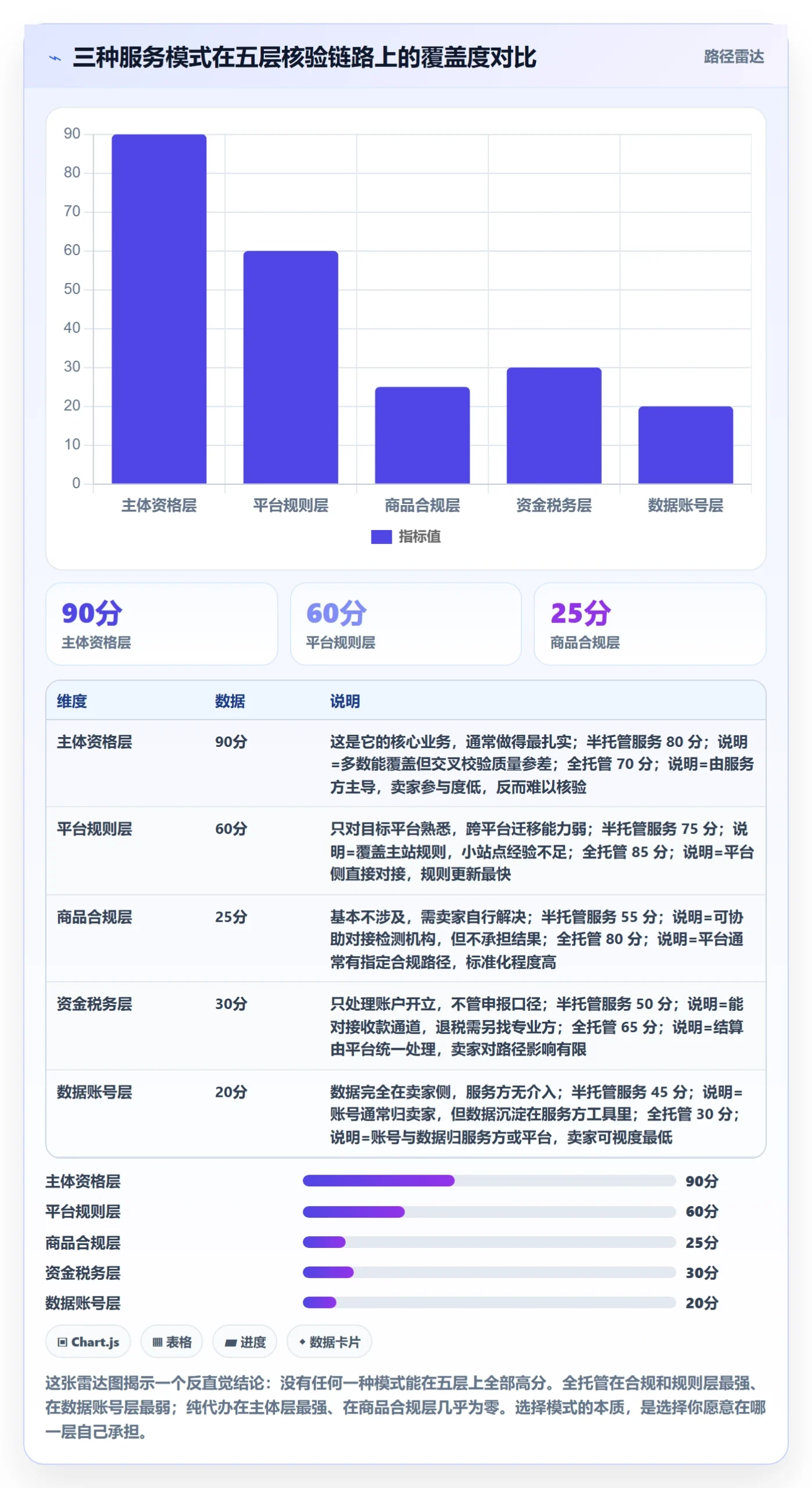The image size is (812, 1488).
Task: Click the 数据账号层 bar in the chart
Action: [685, 445]
